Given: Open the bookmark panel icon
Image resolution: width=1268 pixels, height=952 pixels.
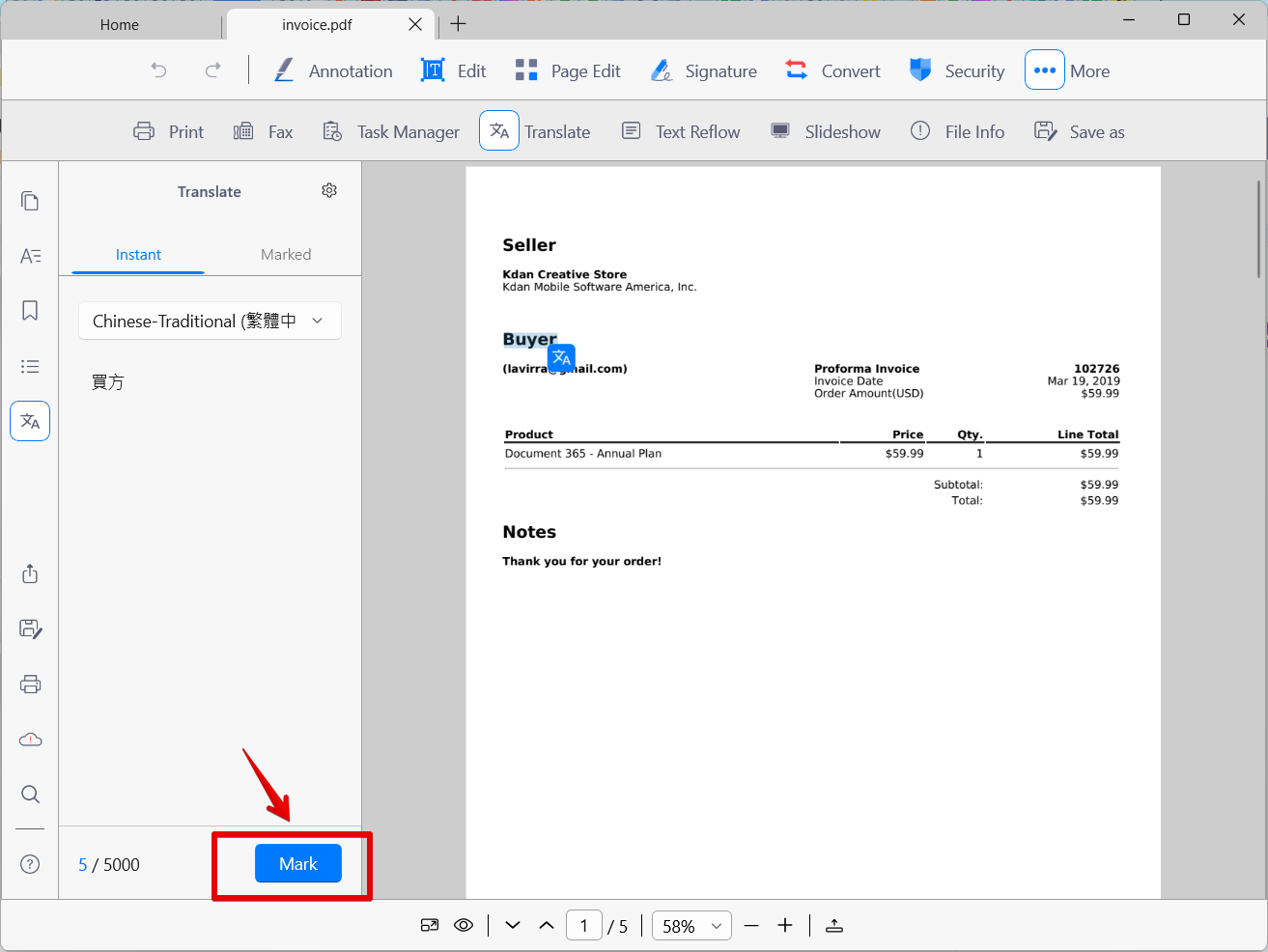Looking at the screenshot, I should (30, 310).
